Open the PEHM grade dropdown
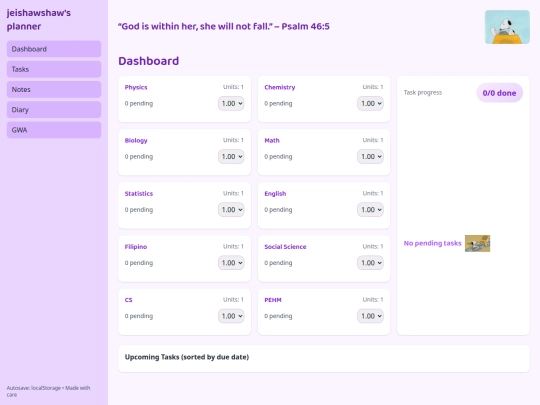Viewport: 540px width, 405px height. [370, 316]
